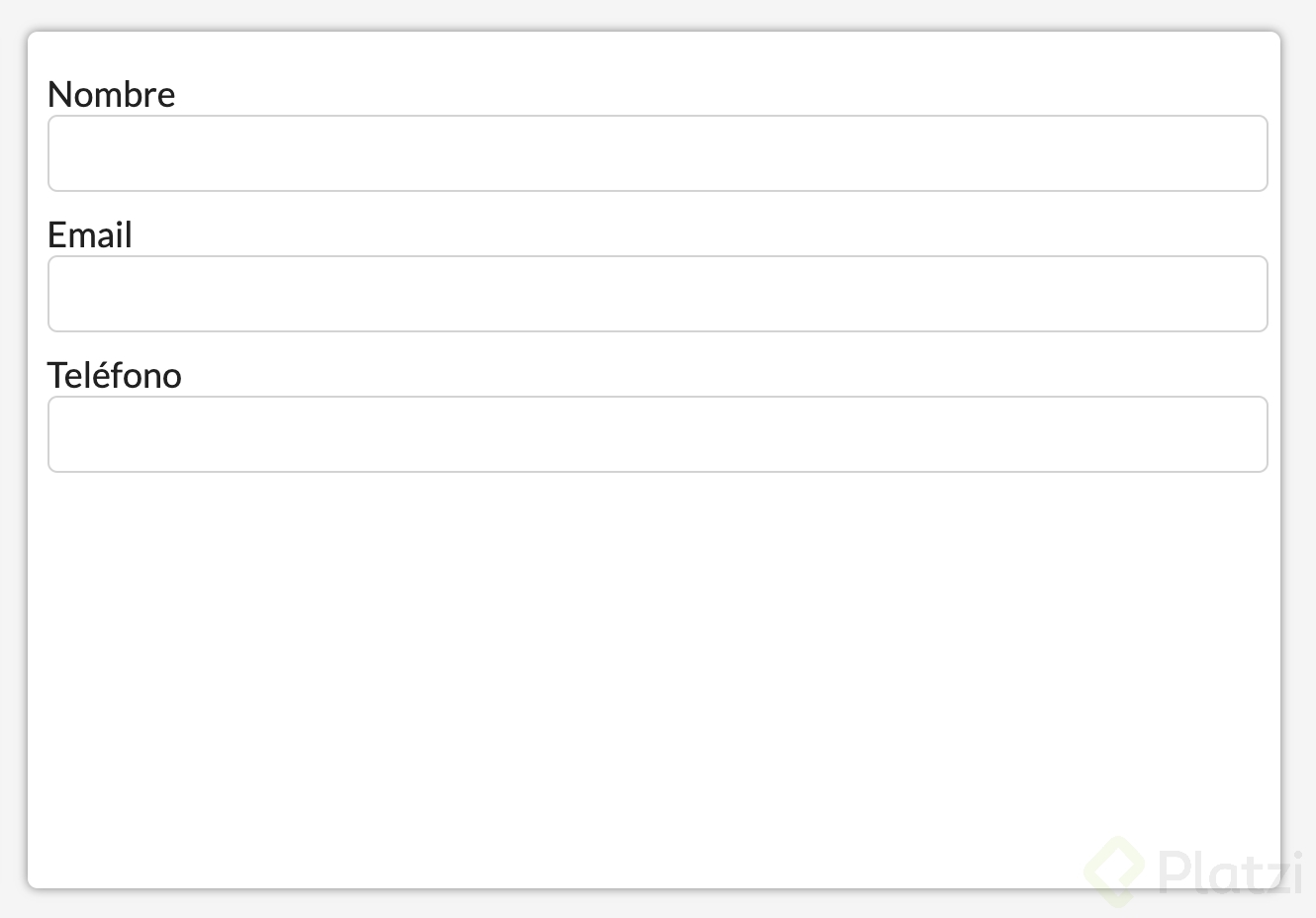The height and width of the screenshot is (918, 1316).
Task: Select the first input of the form
Action: pyautogui.click(x=657, y=153)
